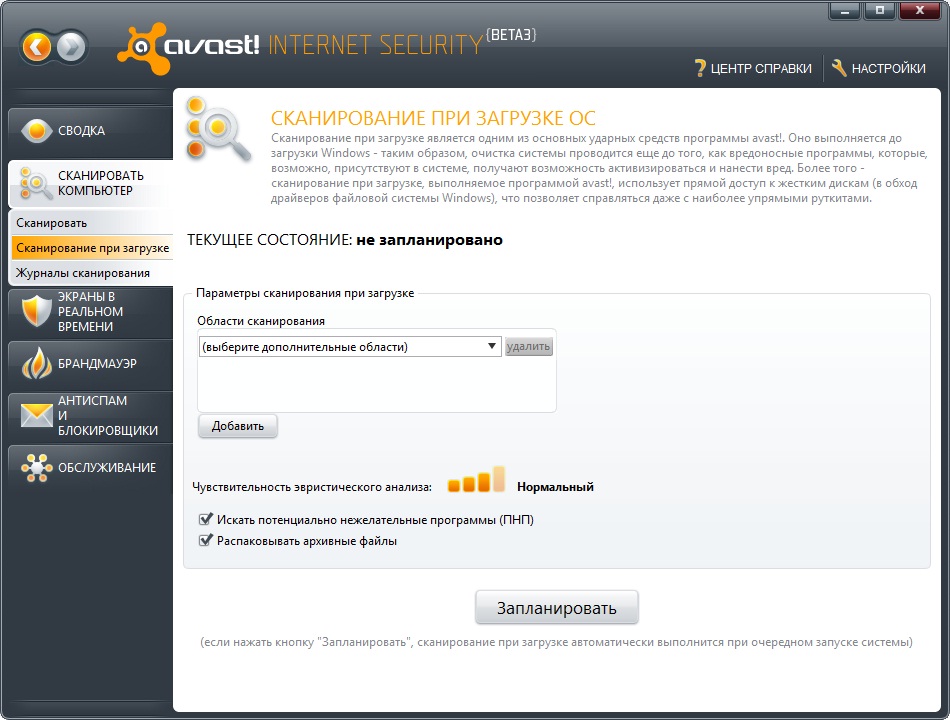Click the grey forward arrow button
950x720 pixels.
tap(71, 46)
